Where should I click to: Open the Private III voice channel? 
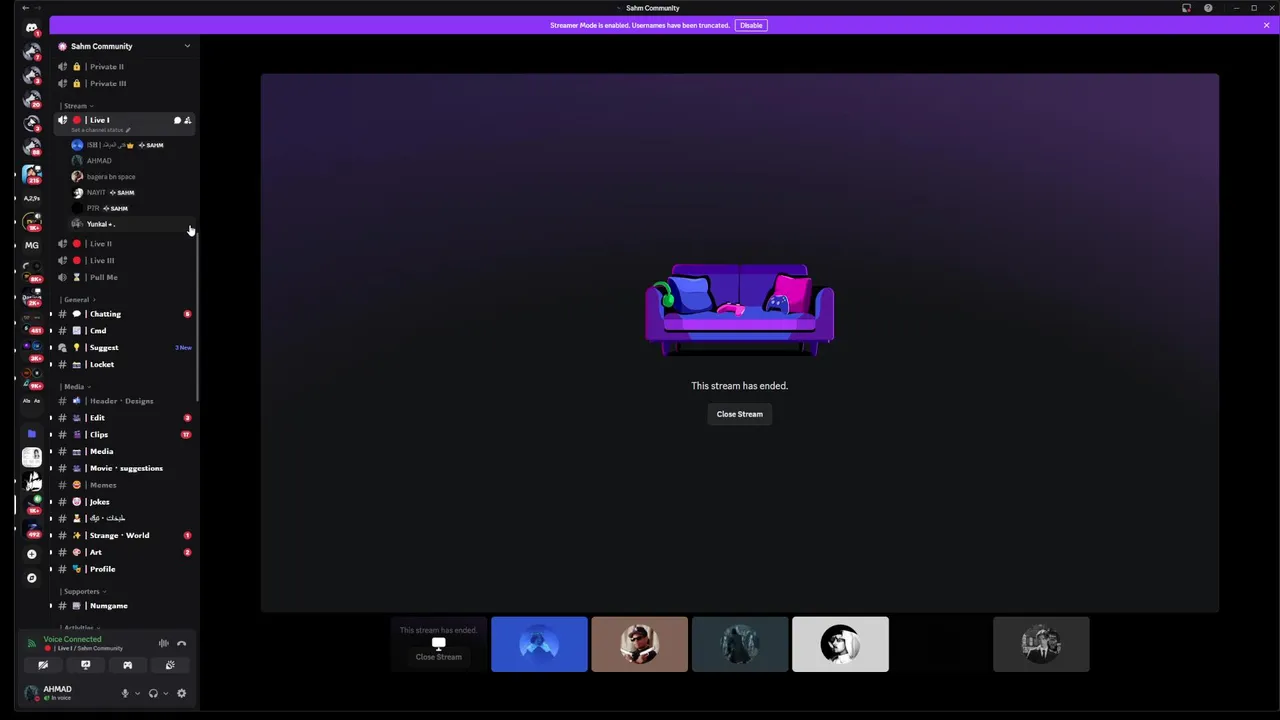[x=124, y=84]
